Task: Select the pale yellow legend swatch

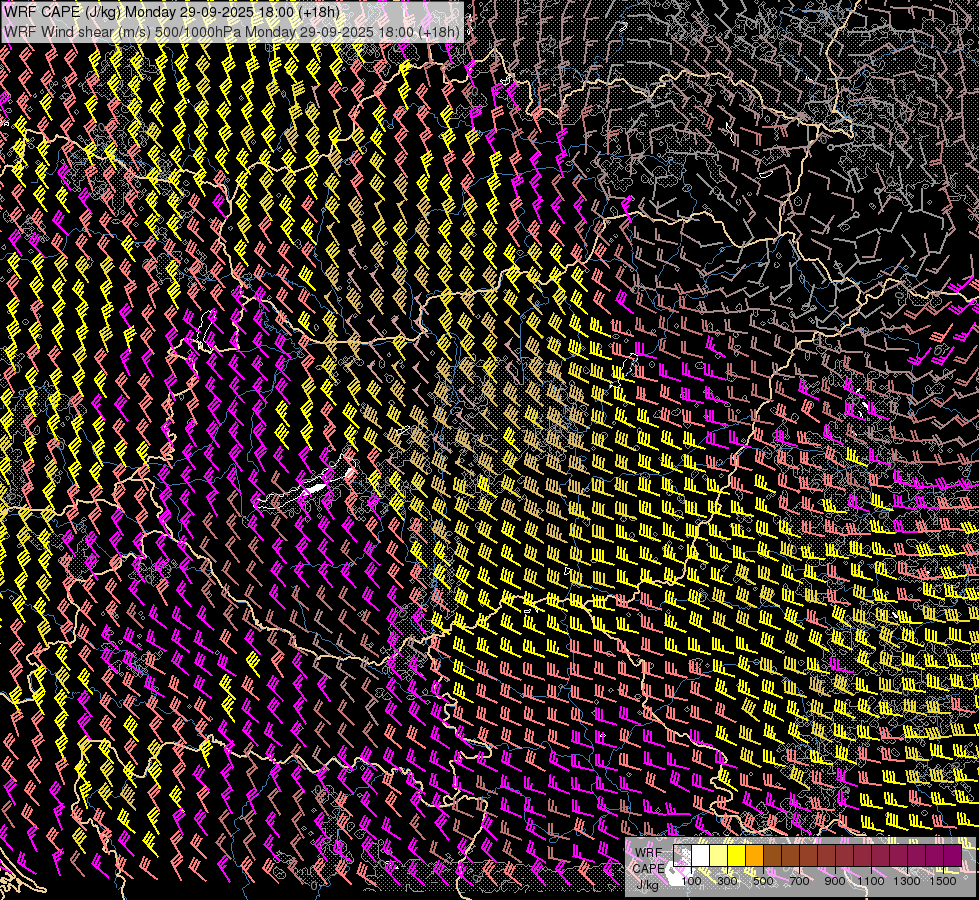Action: tap(719, 856)
